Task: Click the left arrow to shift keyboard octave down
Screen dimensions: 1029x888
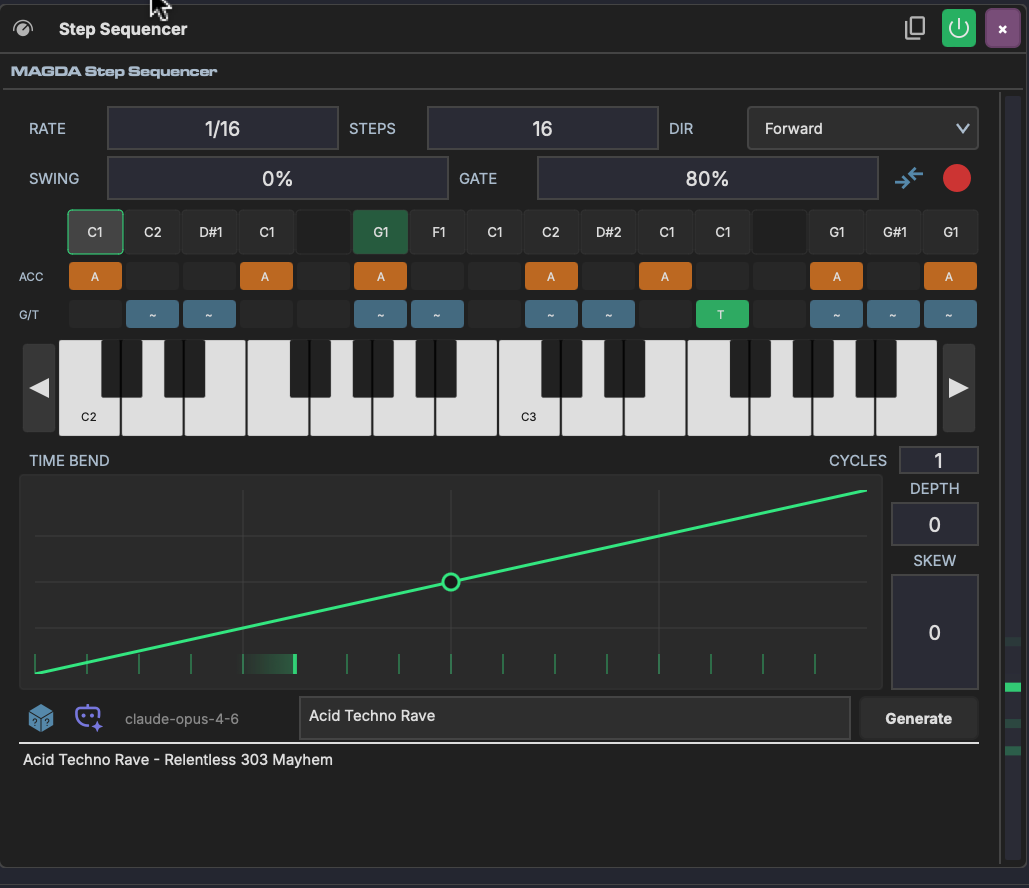Action: [39, 388]
